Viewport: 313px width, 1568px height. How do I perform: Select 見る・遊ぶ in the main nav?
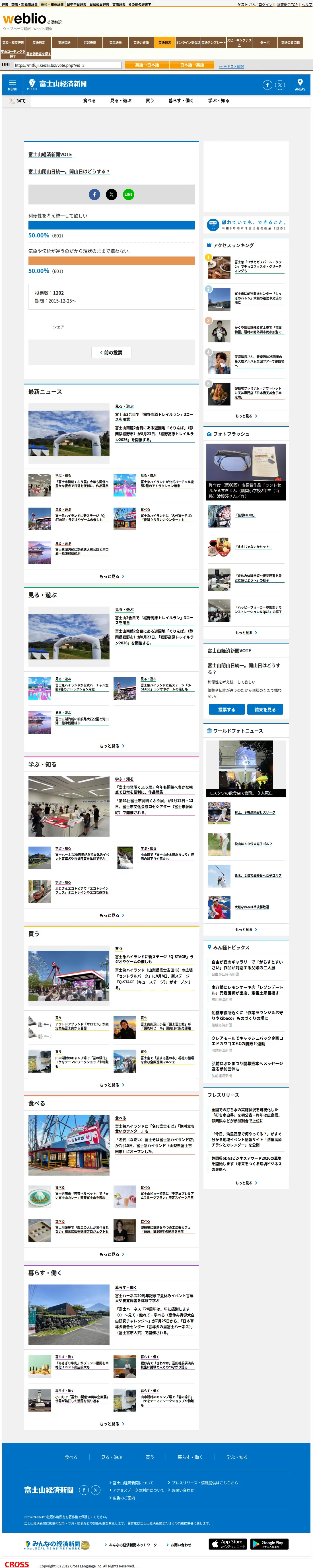[x=121, y=101]
